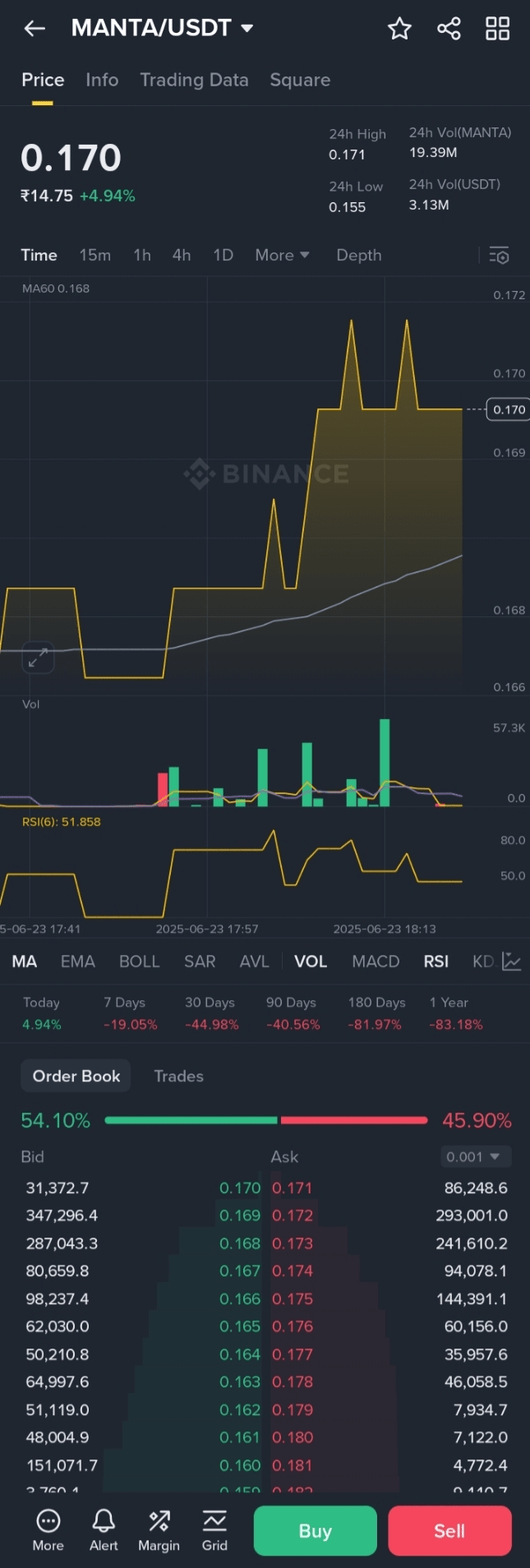
Task: Open chart settings icon
Action: coord(499,256)
